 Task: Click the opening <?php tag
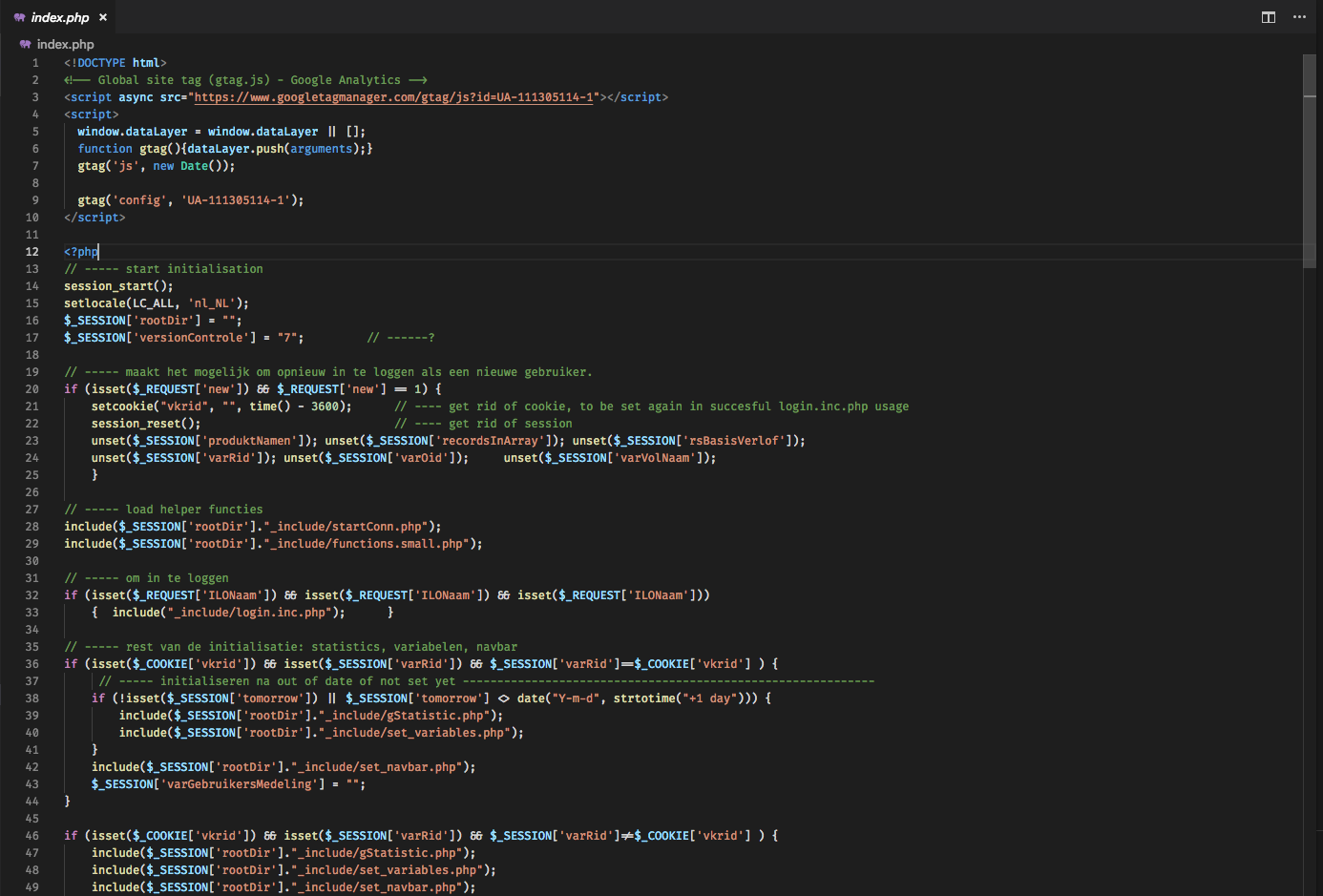(80, 252)
